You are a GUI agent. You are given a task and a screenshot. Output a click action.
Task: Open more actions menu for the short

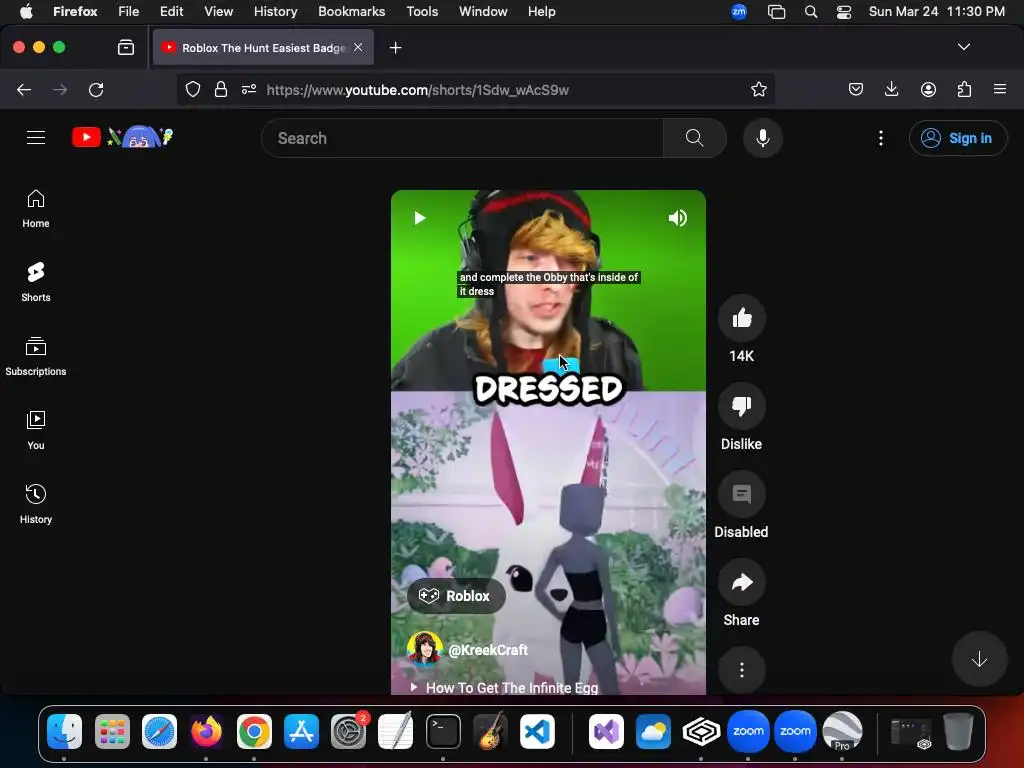pos(742,670)
